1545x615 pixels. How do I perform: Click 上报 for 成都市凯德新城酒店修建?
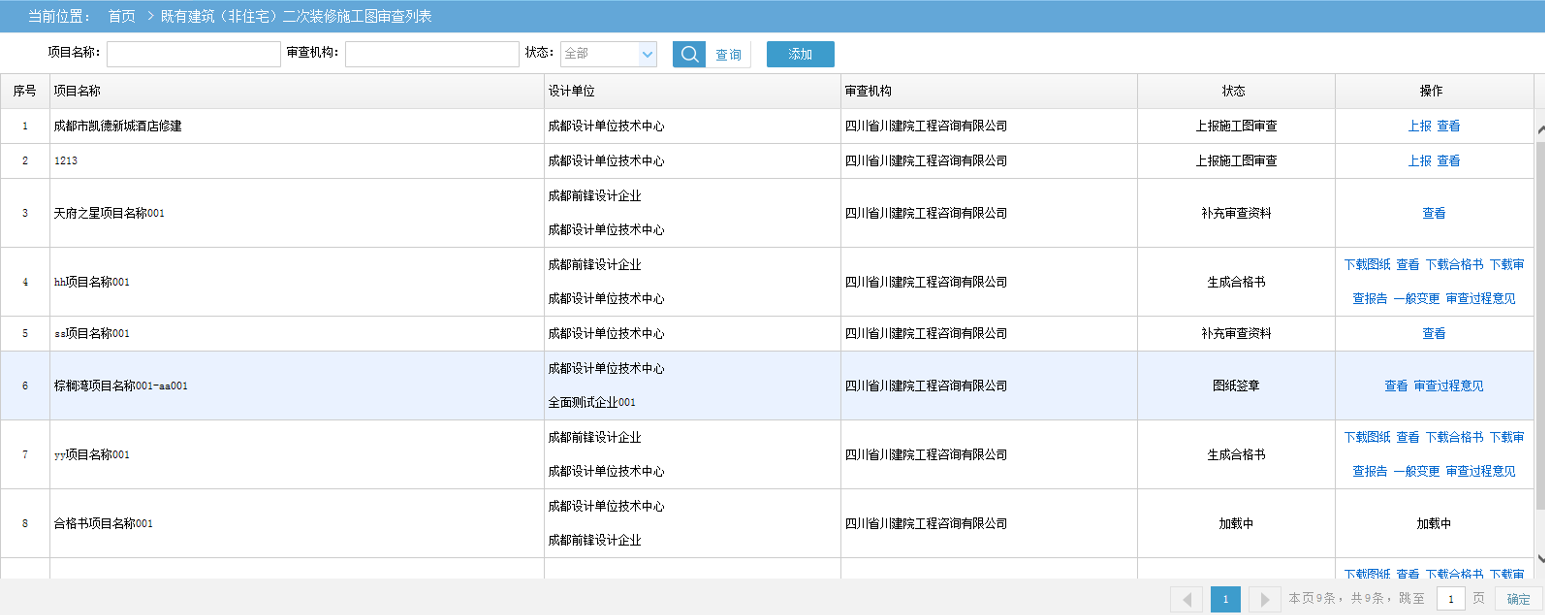click(1419, 126)
